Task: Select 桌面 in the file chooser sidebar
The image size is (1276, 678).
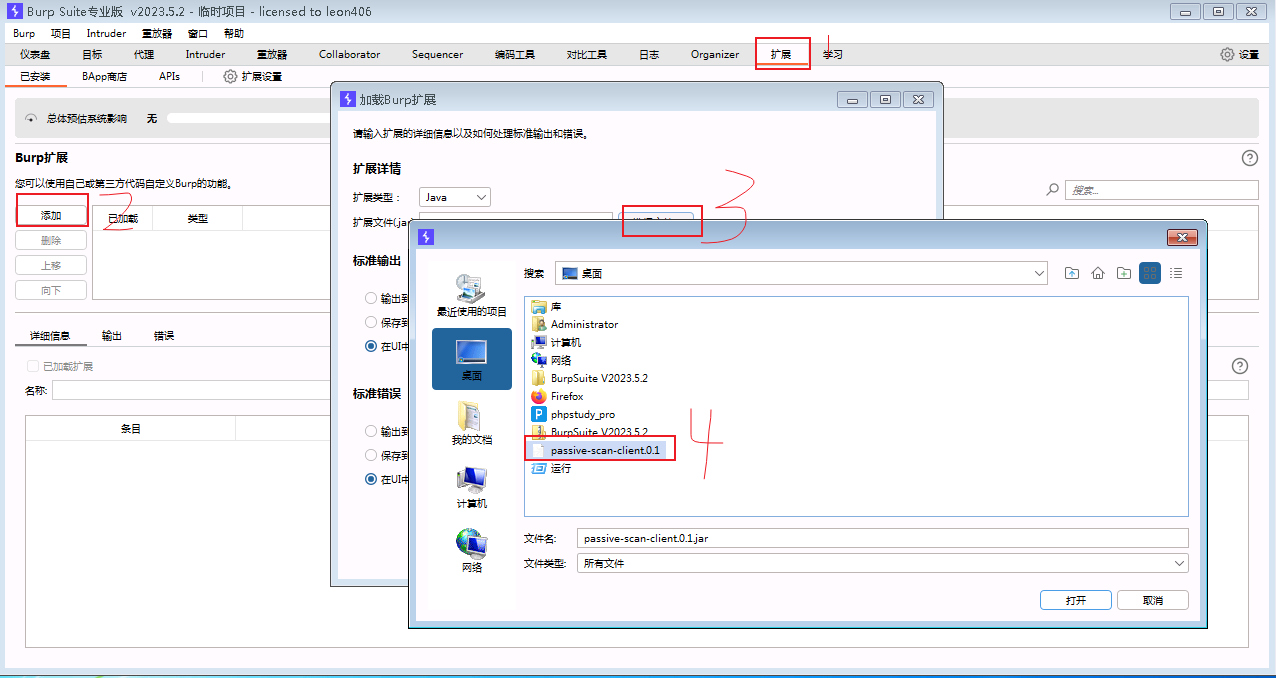Action: click(472, 359)
